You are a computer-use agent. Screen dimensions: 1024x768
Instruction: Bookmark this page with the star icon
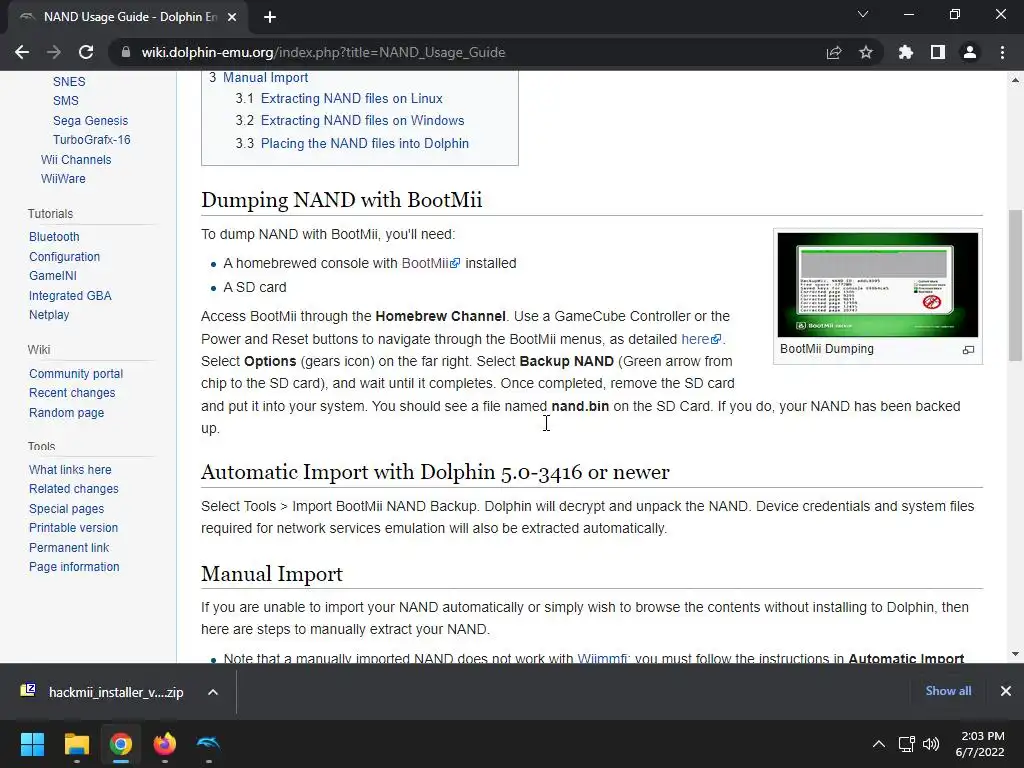point(866,52)
